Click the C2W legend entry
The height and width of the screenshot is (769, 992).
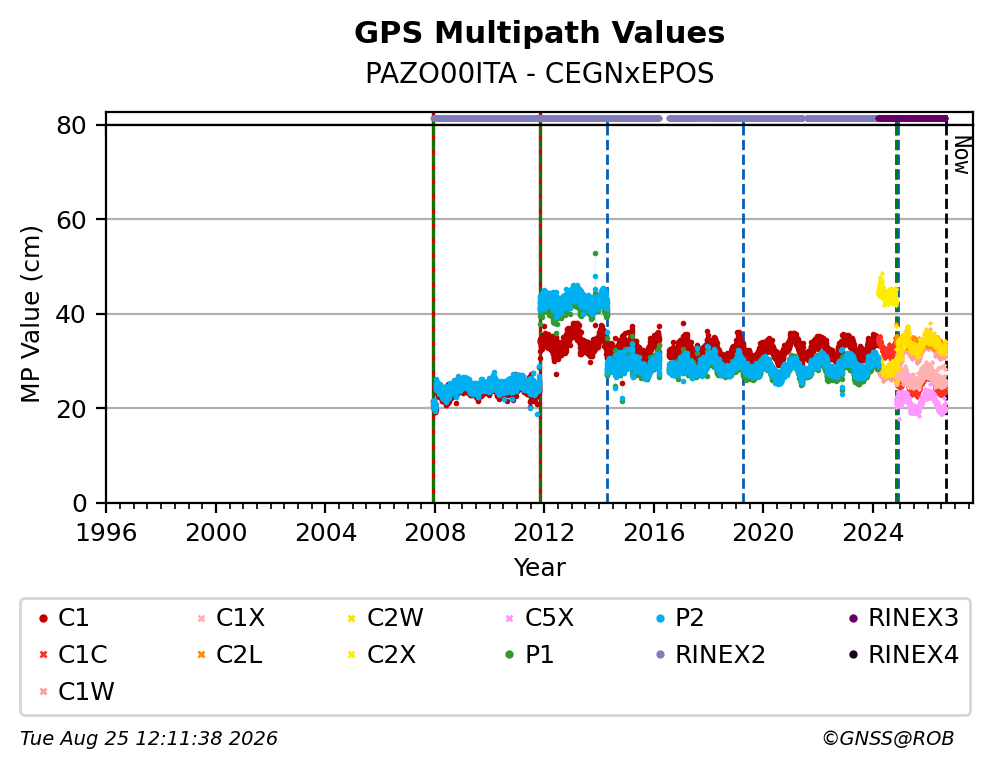point(385,618)
